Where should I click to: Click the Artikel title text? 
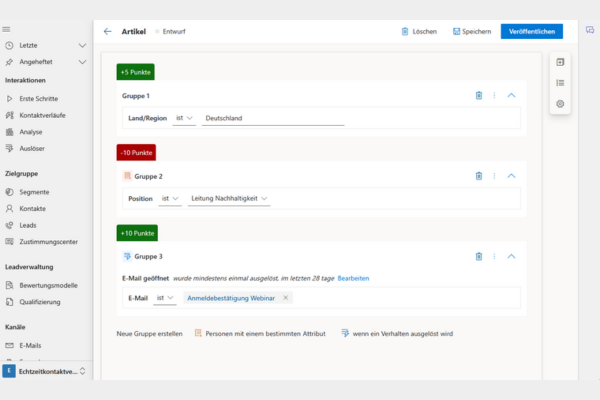(x=134, y=31)
